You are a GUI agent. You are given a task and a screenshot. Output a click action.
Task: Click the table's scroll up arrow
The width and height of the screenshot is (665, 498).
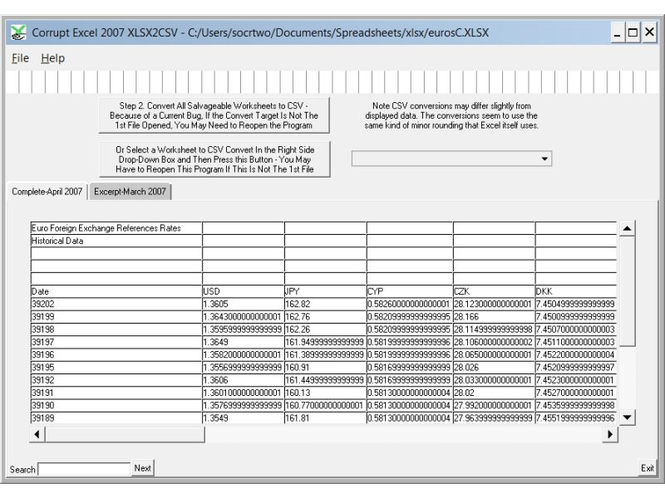(x=627, y=229)
